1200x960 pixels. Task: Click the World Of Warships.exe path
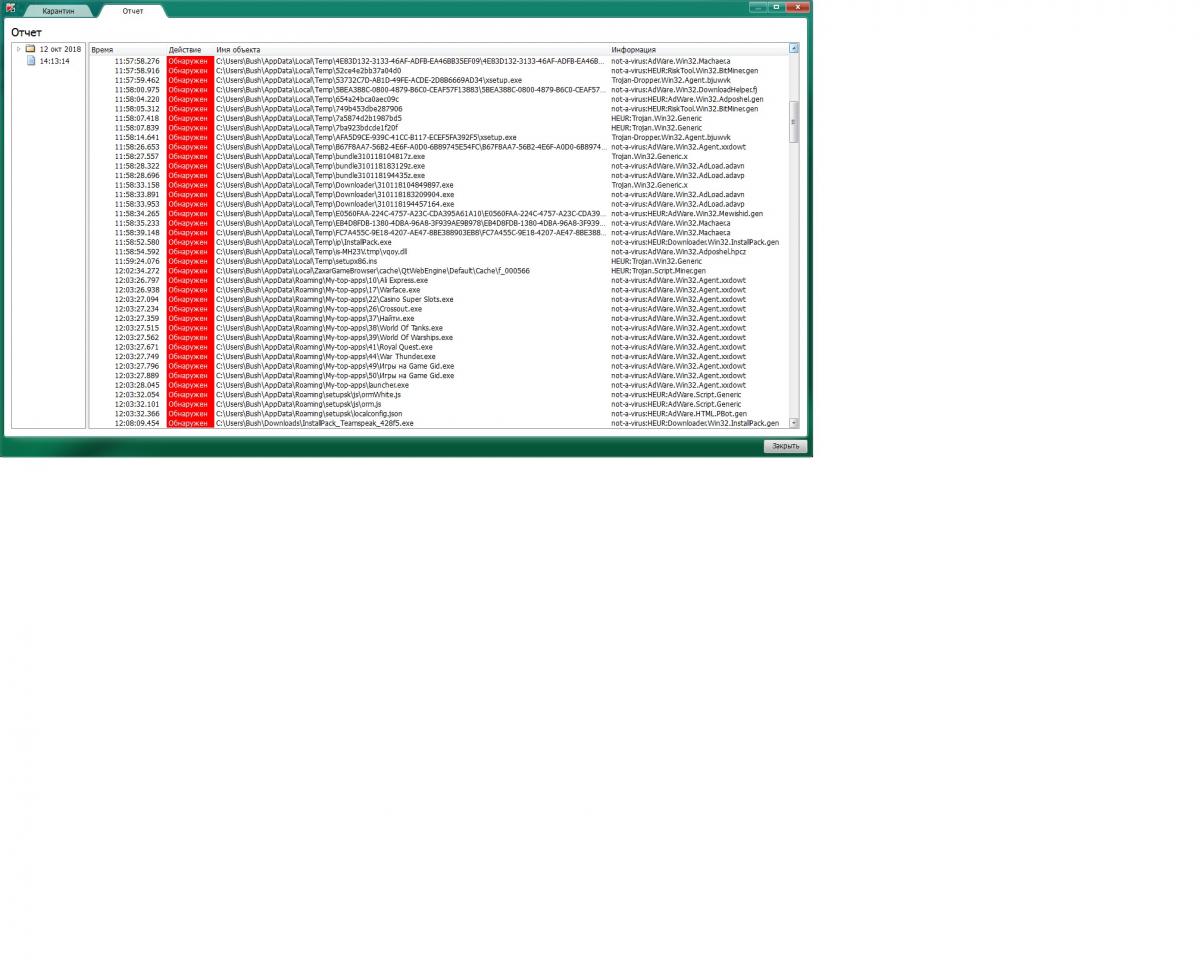334,337
